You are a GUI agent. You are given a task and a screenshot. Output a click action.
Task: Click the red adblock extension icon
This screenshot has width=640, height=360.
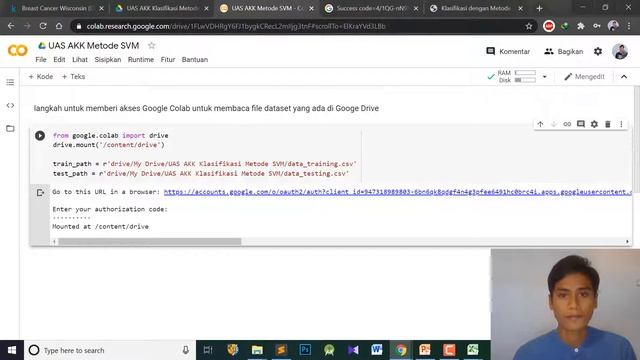click(x=549, y=26)
